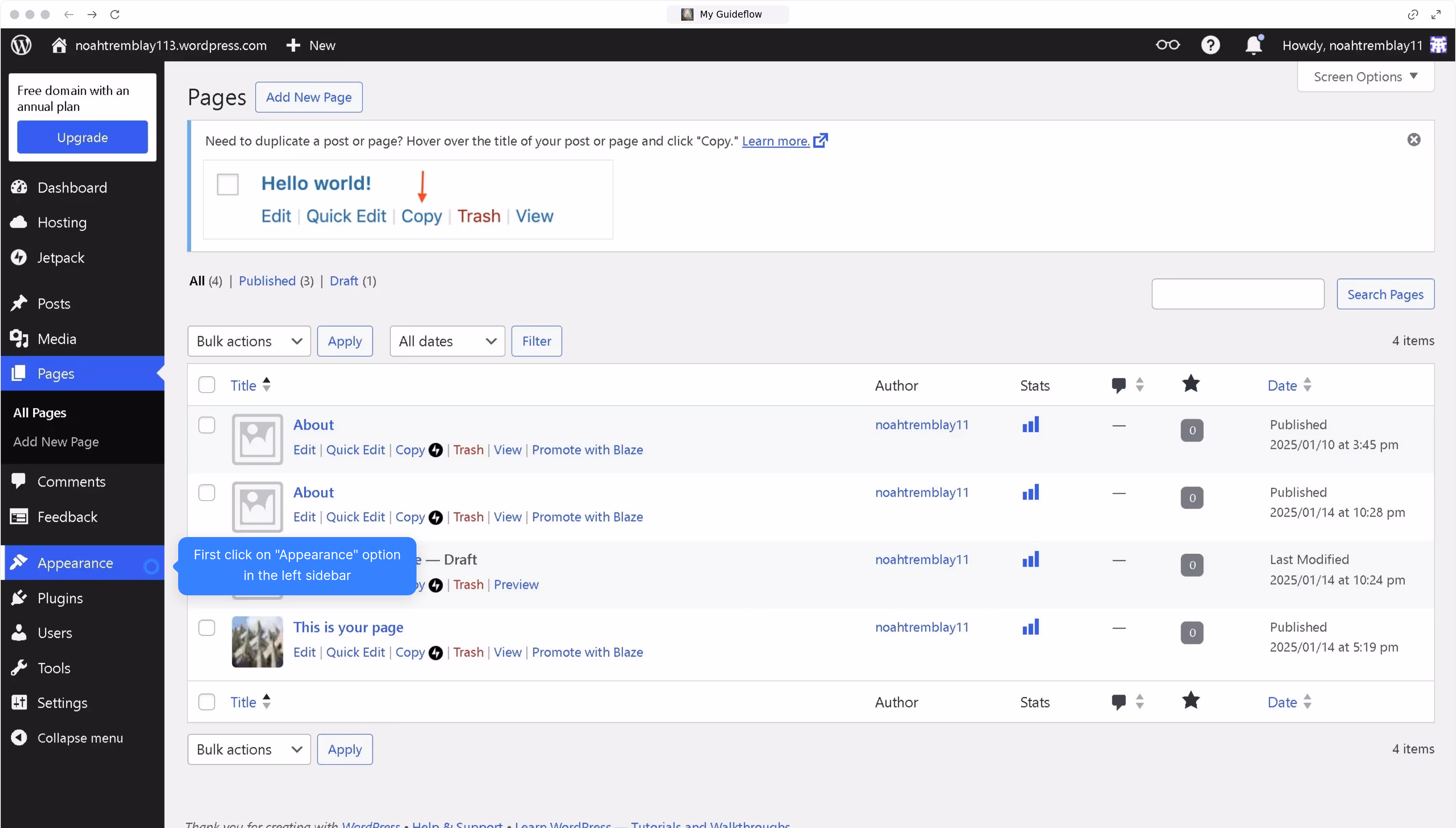The height and width of the screenshot is (828, 1456).
Task: Open the All dates filter dropdown
Action: point(447,341)
